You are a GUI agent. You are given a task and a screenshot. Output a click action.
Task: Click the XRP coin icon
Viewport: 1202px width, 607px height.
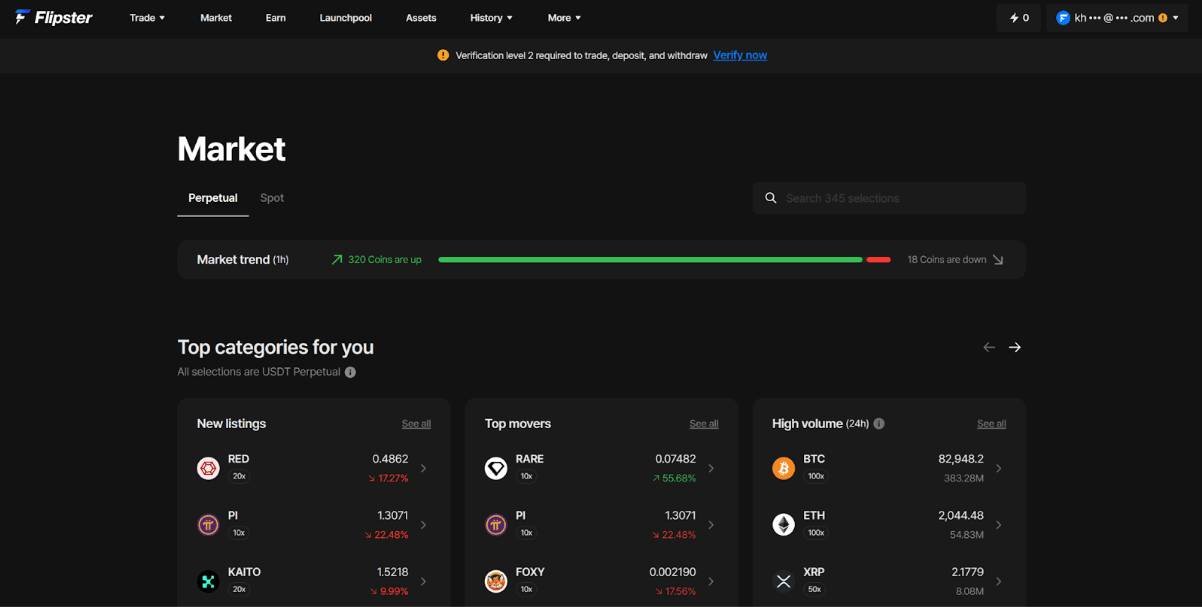(783, 581)
